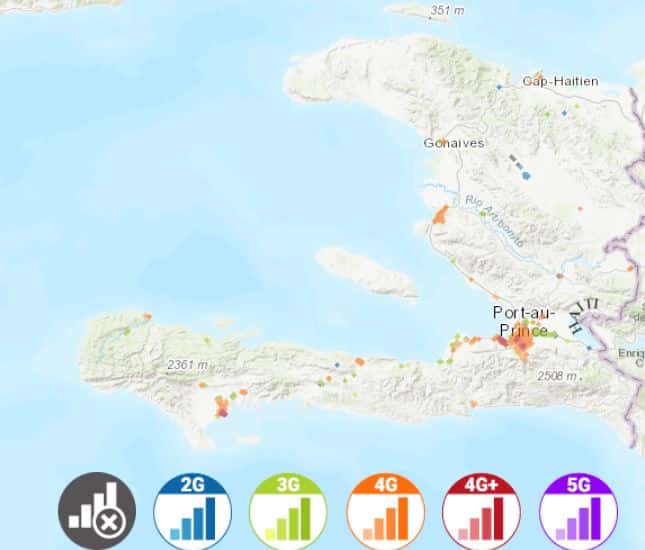Click the blue 2G dots southeast of Gonaives
Screen dimensions: 645x550
click(x=524, y=172)
